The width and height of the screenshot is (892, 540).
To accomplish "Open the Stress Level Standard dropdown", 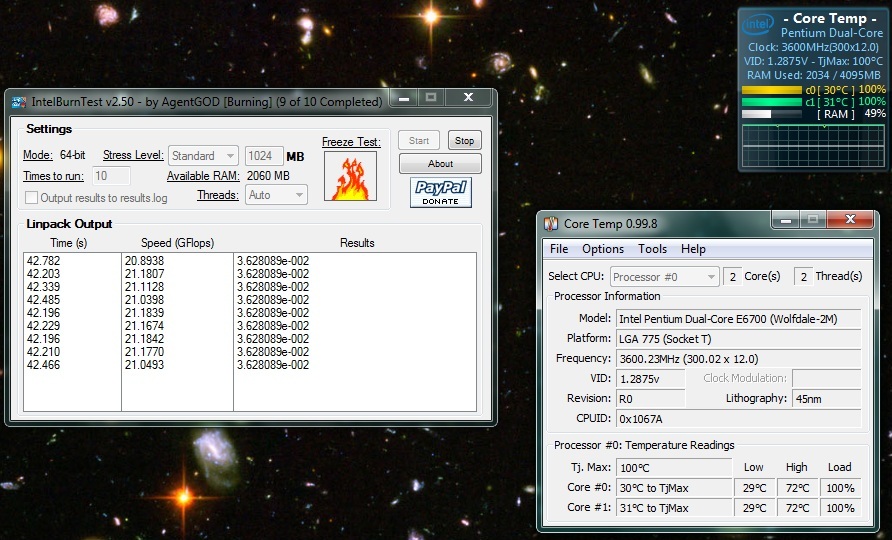I will [203, 155].
